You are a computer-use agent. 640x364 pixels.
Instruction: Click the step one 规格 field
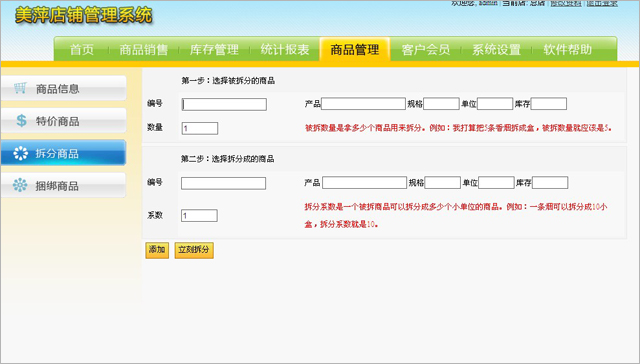pos(441,104)
